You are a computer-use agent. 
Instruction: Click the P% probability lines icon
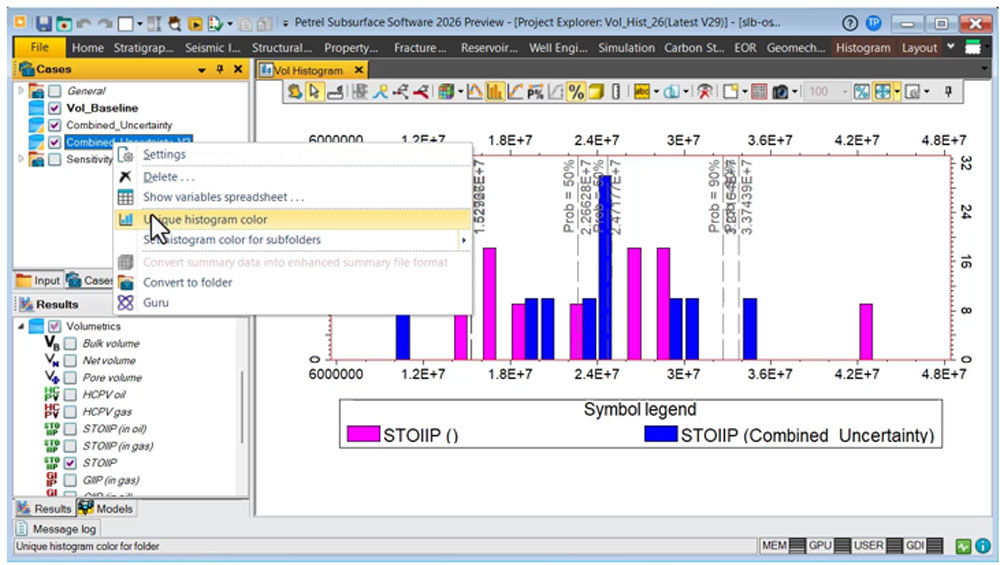(535, 92)
